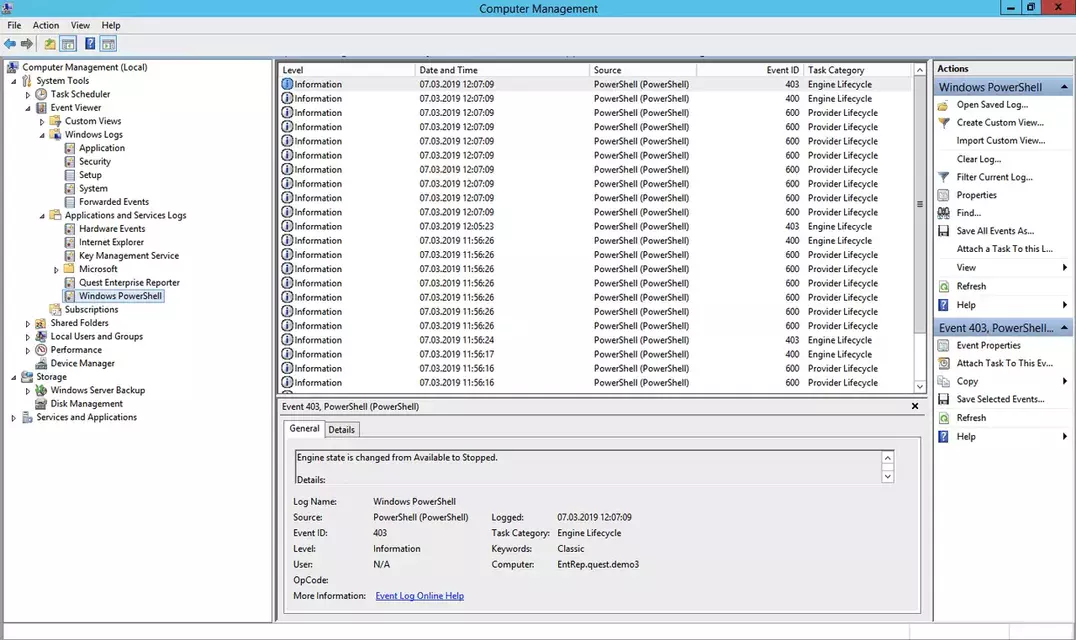This screenshot has width=1076, height=640.
Task: Click Import Custom View action
Action: (1001, 141)
